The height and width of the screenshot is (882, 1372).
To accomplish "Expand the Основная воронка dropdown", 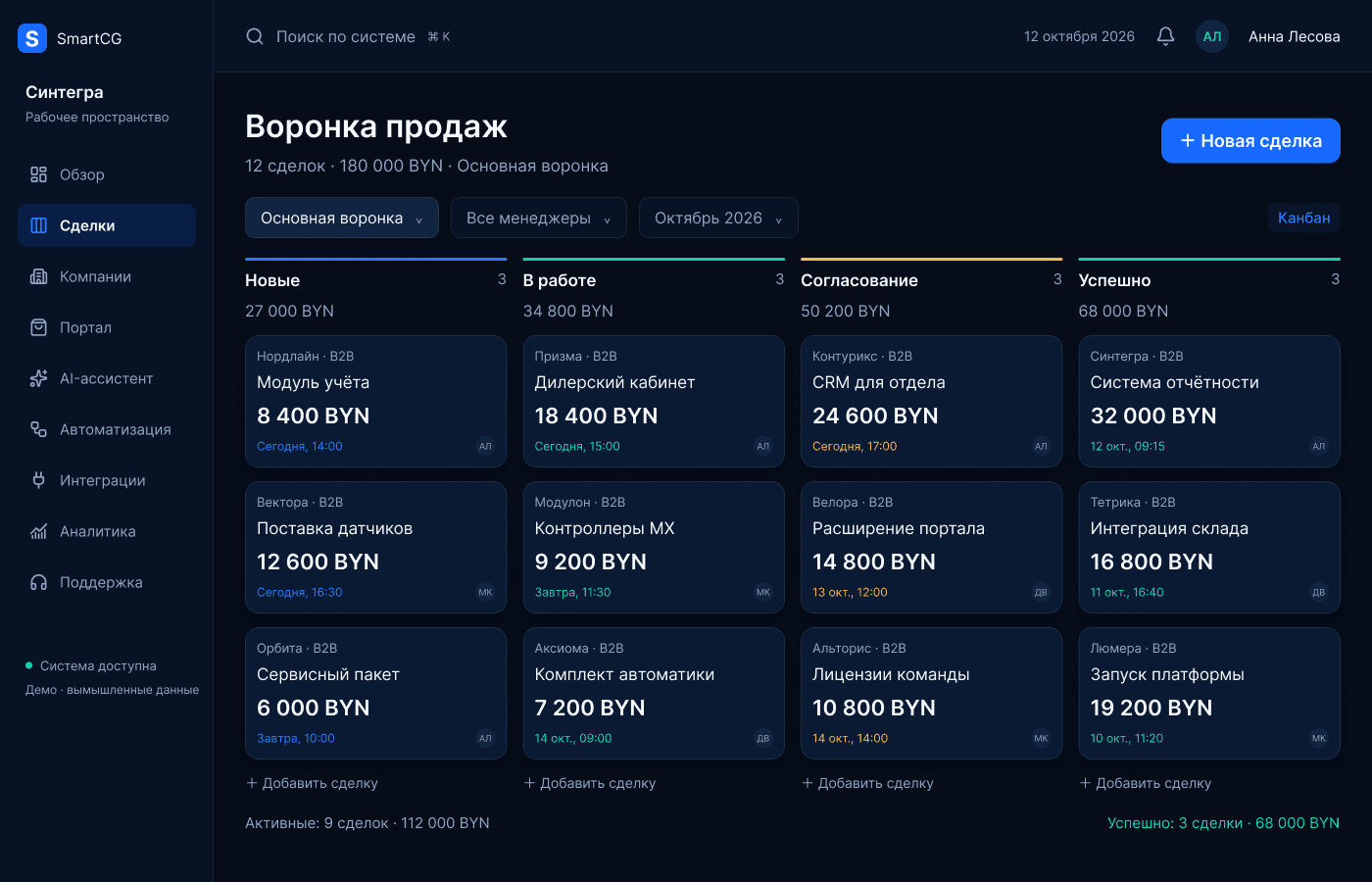I will pyautogui.click(x=342, y=218).
